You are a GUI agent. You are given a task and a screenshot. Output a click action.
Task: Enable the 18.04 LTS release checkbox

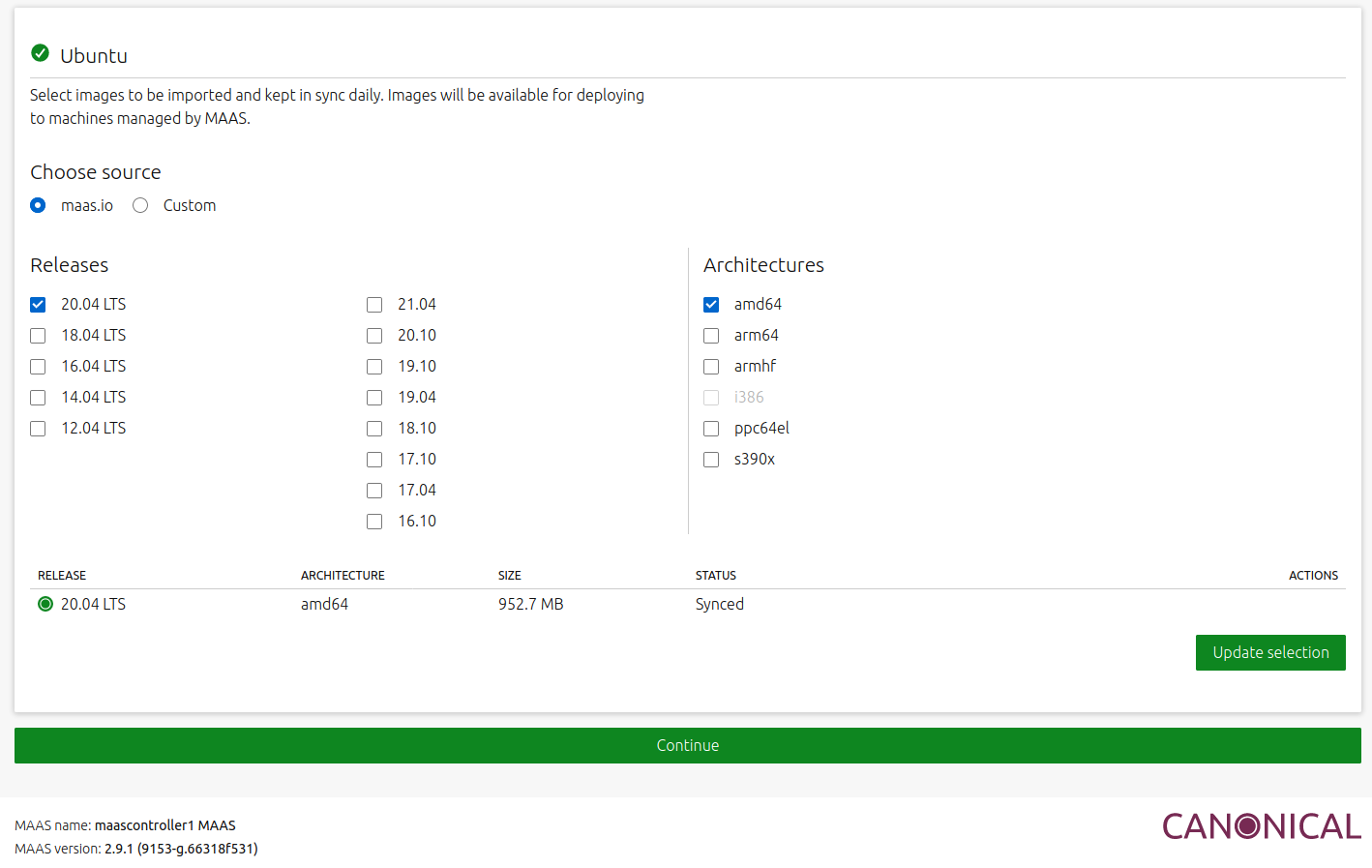point(38,336)
